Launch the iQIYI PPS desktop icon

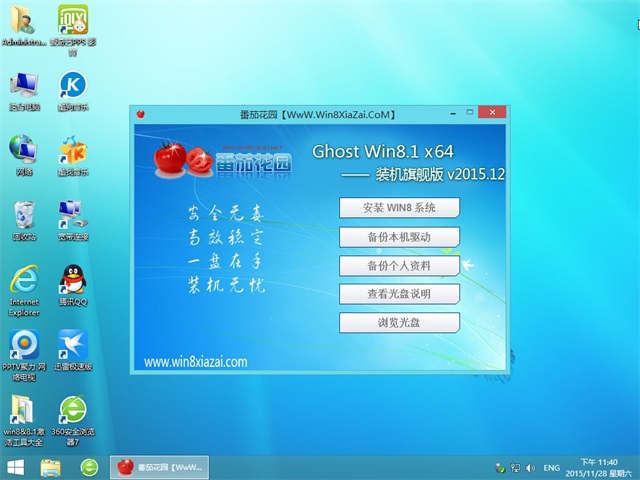[73, 24]
